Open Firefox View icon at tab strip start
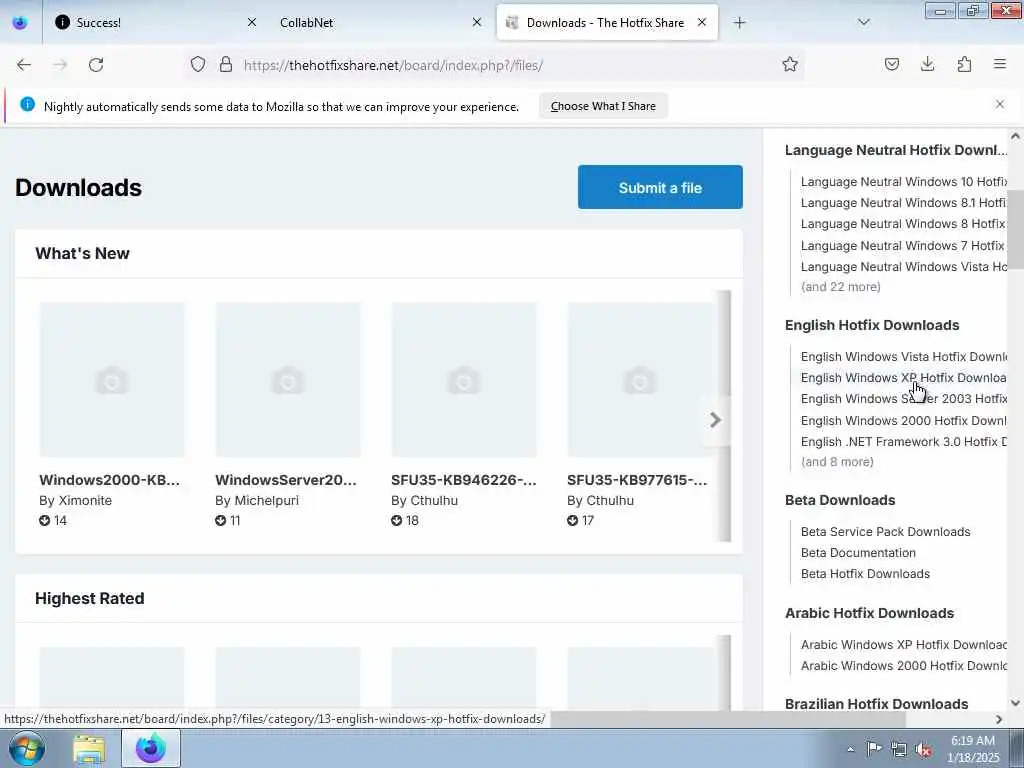 [20, 23]
